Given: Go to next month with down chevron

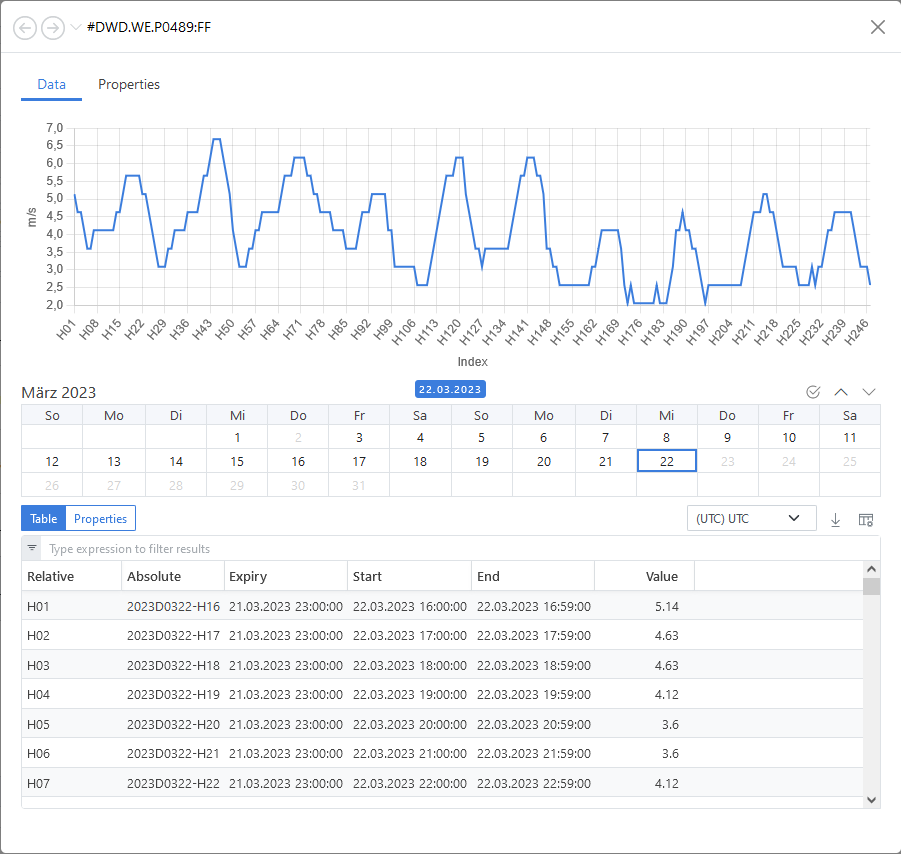Looking at the screenshot, I should tap(869, 392).
